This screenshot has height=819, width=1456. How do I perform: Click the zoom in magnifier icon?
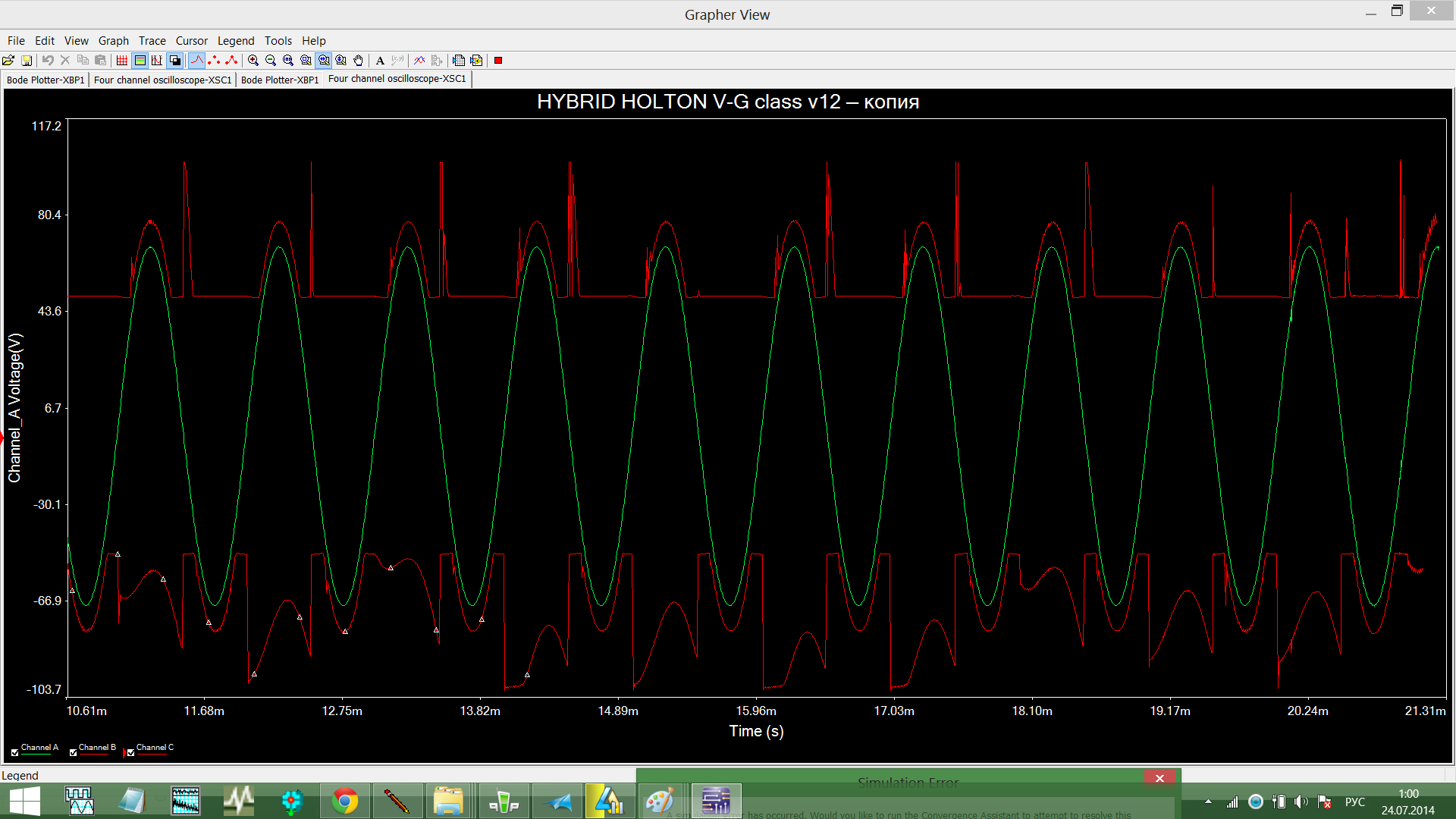[x=253, y=61]
